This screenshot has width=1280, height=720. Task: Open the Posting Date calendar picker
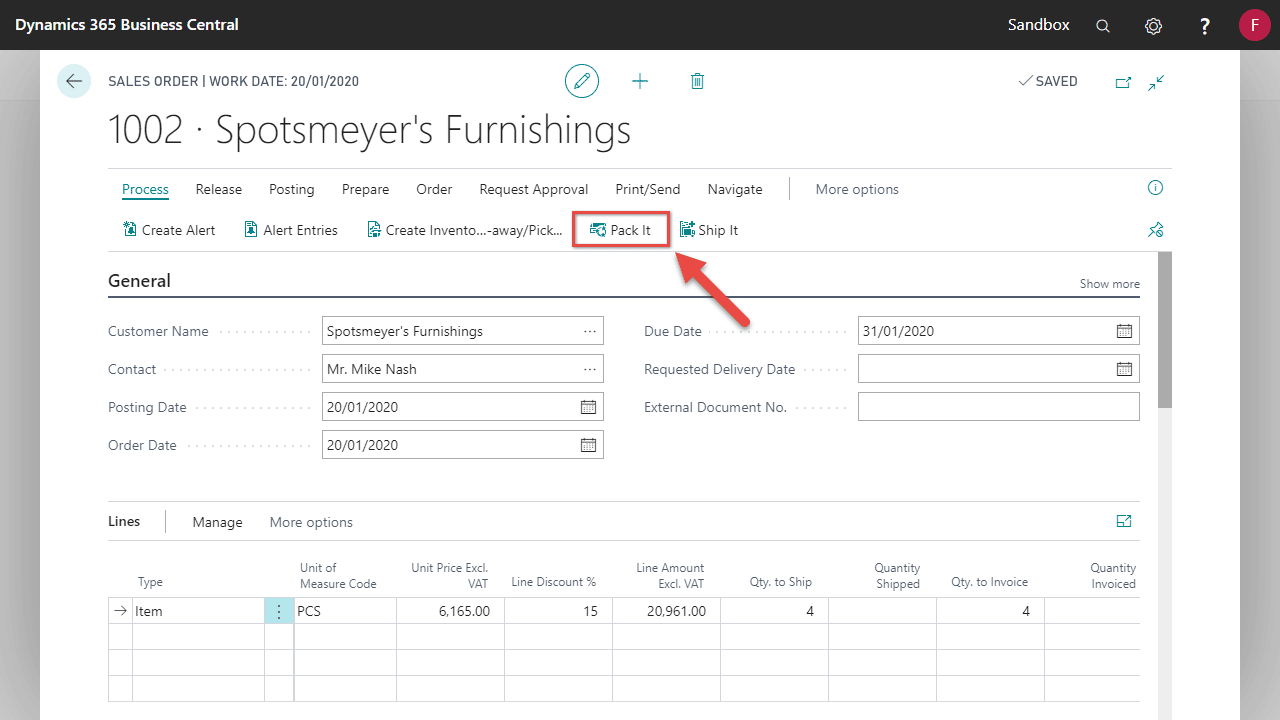(x=588, y=407)
